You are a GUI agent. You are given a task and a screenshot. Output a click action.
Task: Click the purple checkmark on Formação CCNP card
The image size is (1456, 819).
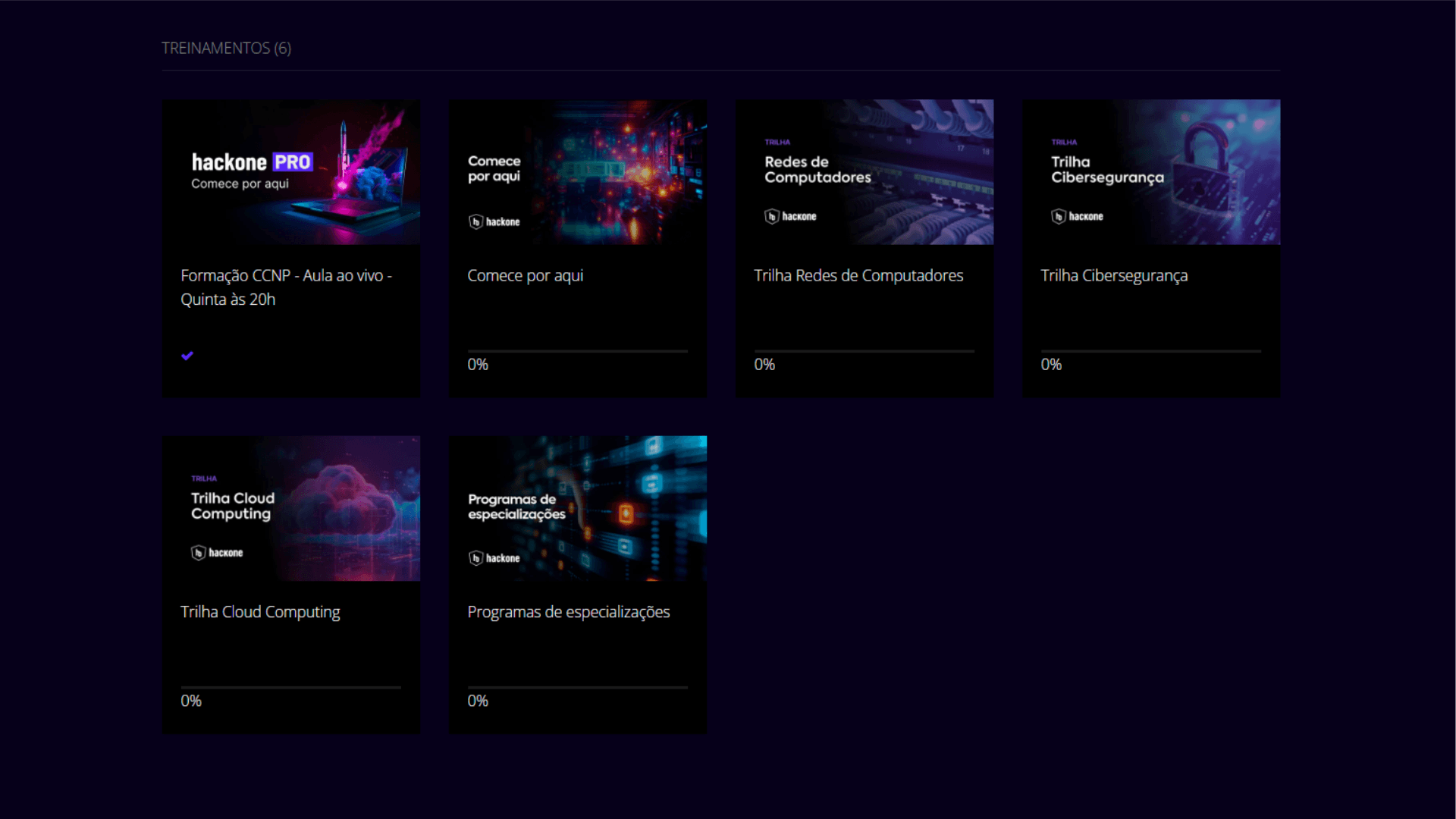coord(187,356)
